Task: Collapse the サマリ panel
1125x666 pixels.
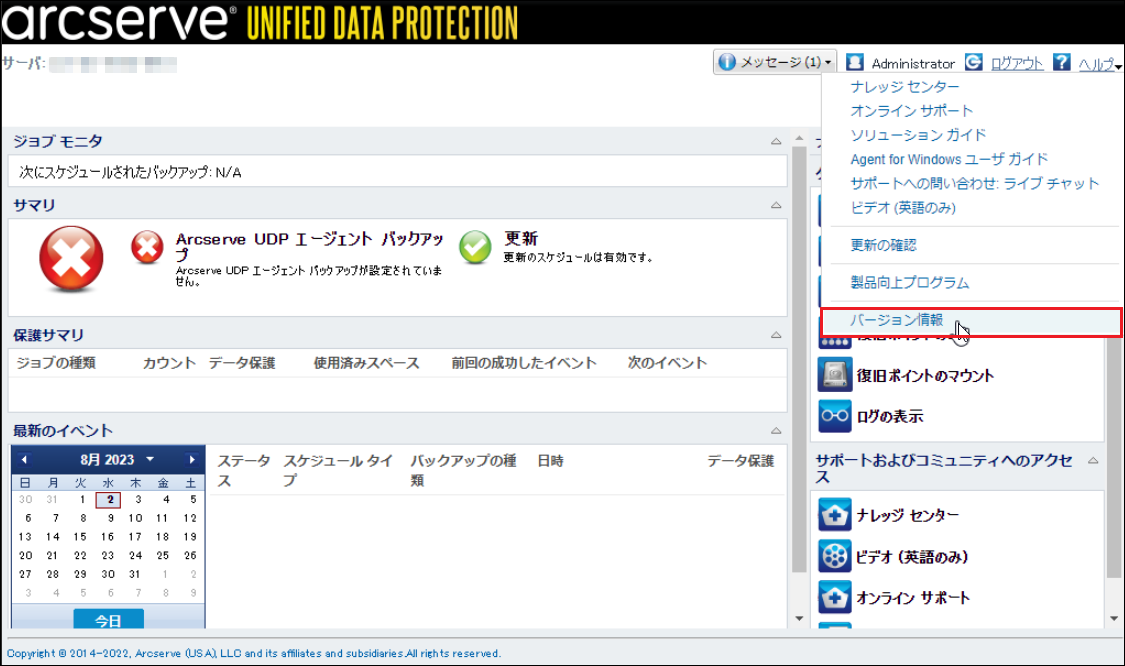Action: [776, 205]
